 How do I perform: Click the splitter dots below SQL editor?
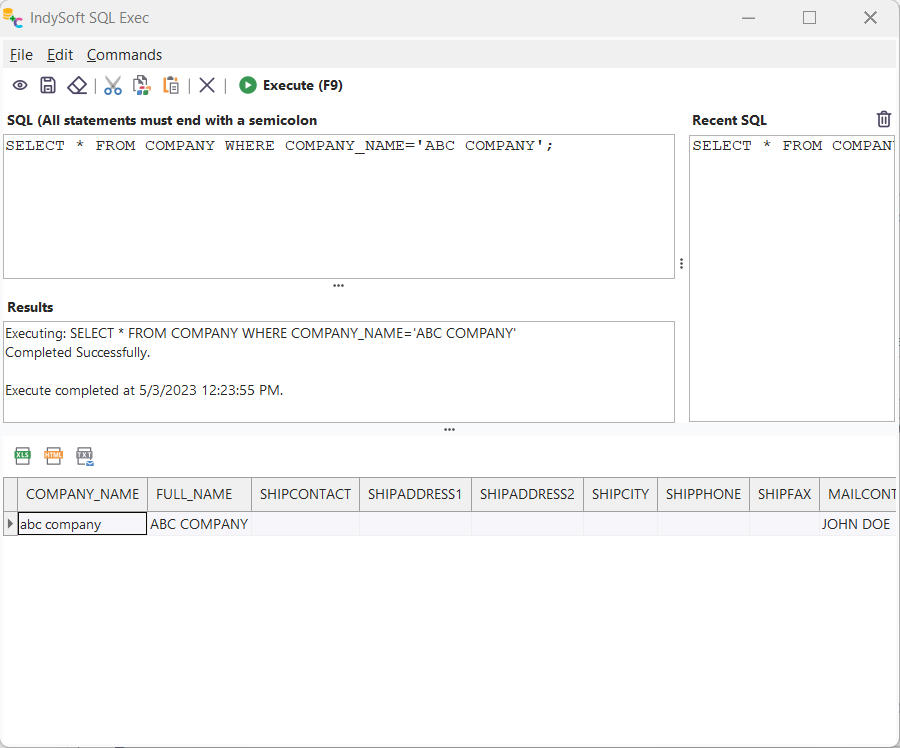pyautogui.click(x=338, y=286)
